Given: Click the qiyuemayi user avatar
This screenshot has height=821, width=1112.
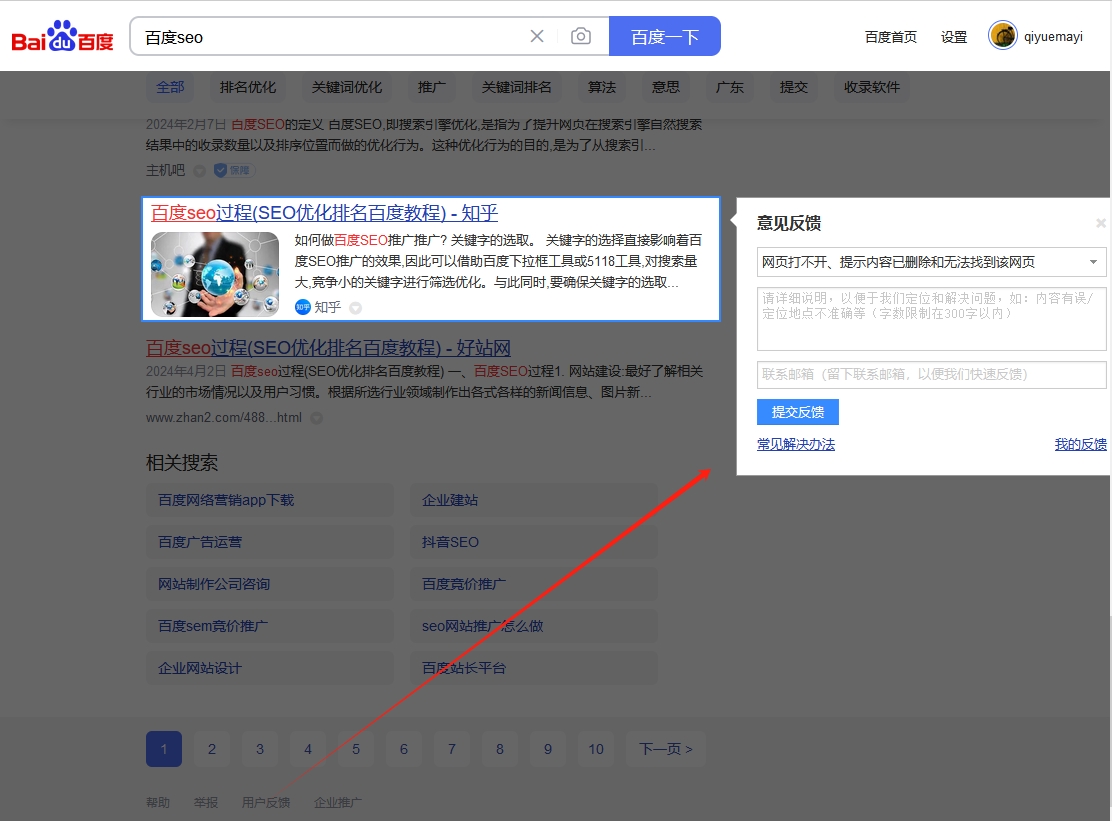Looking at the screenshot, I should [x=1003, y=35].
